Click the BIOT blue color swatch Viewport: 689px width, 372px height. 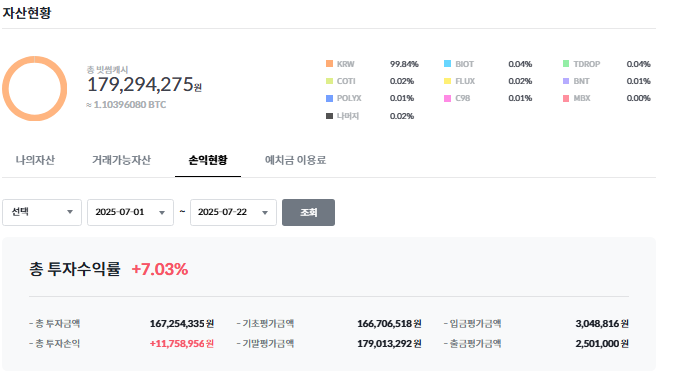[447, 64]
